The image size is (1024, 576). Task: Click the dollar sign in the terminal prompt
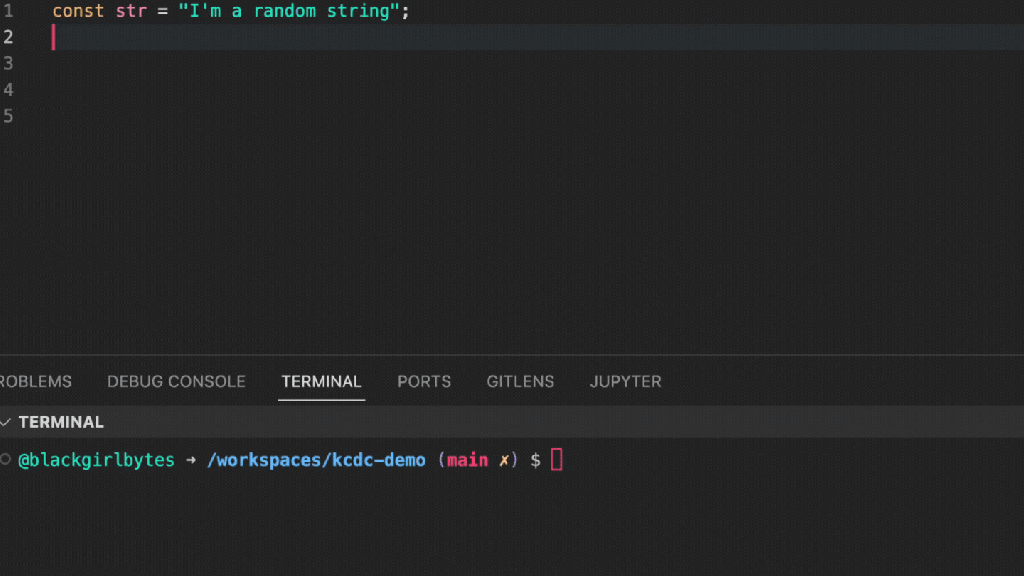tap(535, 460)
